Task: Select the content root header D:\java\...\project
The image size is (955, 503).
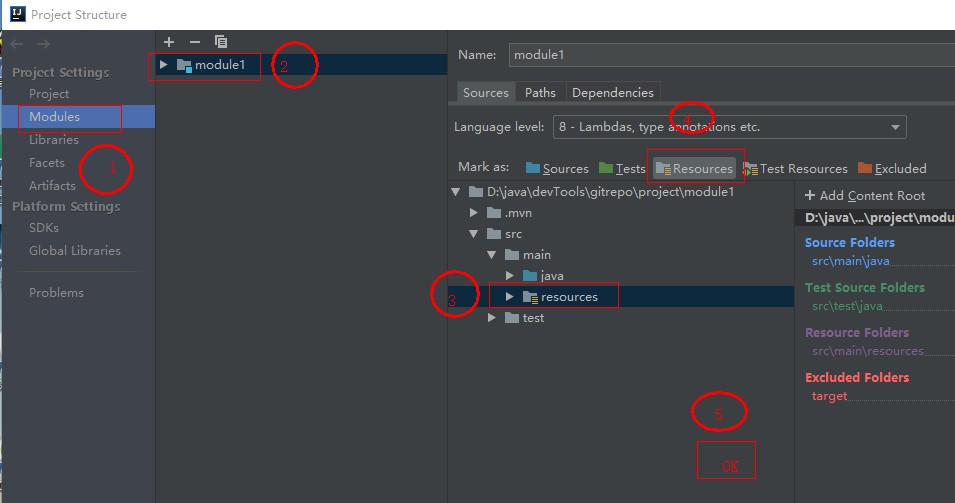Action: point(875,218)
